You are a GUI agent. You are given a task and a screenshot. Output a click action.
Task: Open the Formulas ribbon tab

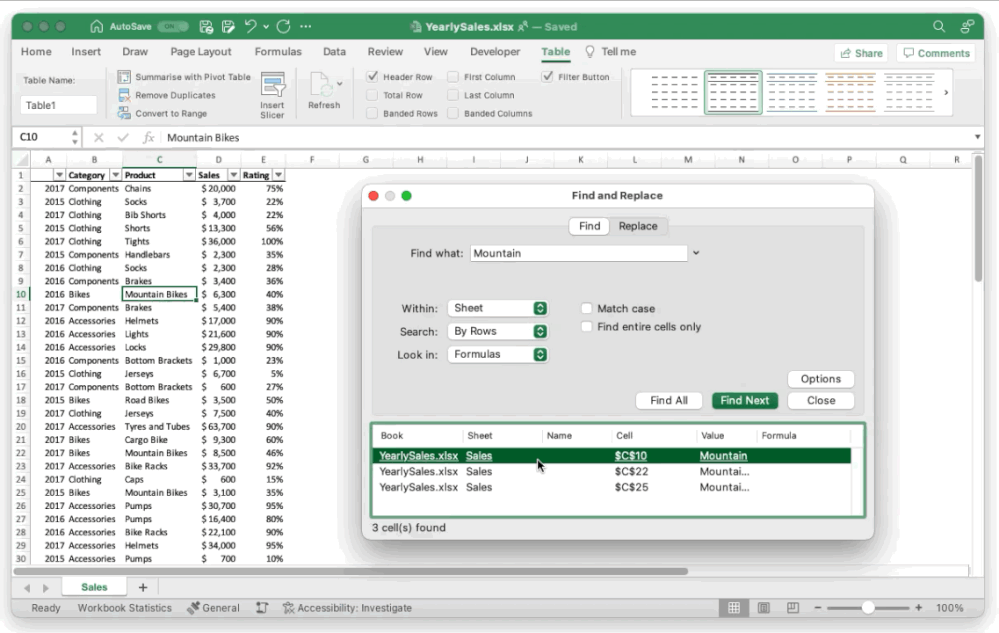tap(278, 52)
